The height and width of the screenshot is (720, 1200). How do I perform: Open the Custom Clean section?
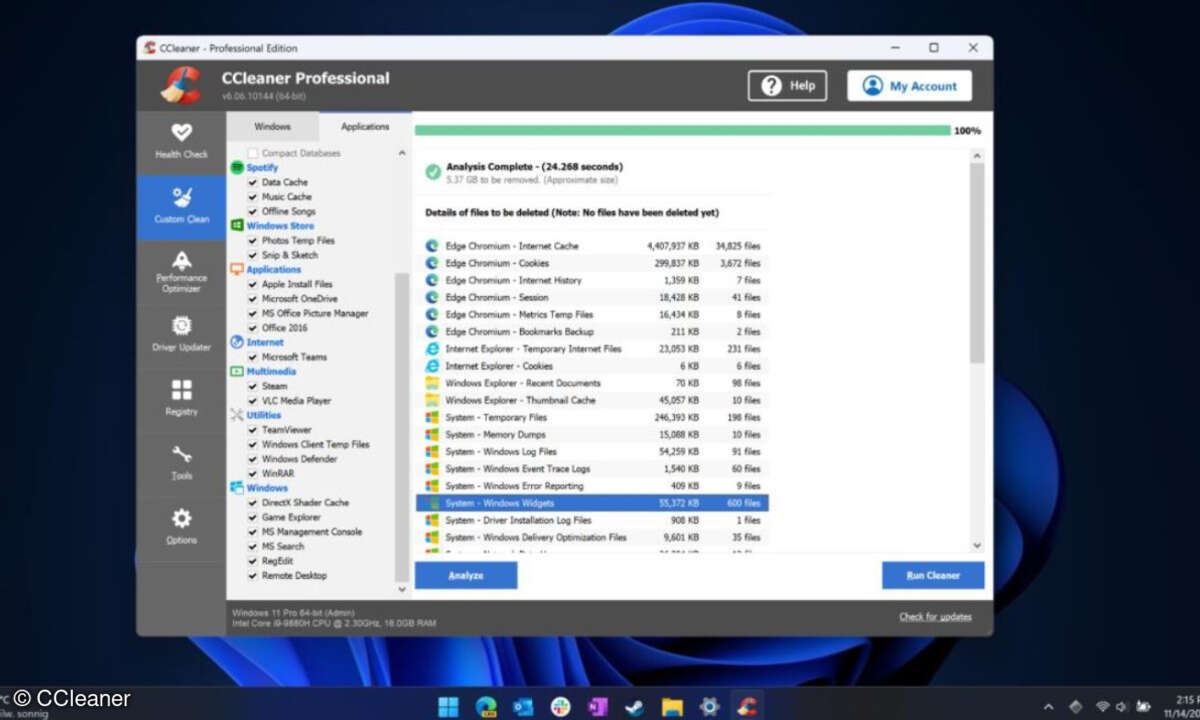coord(181,207)
